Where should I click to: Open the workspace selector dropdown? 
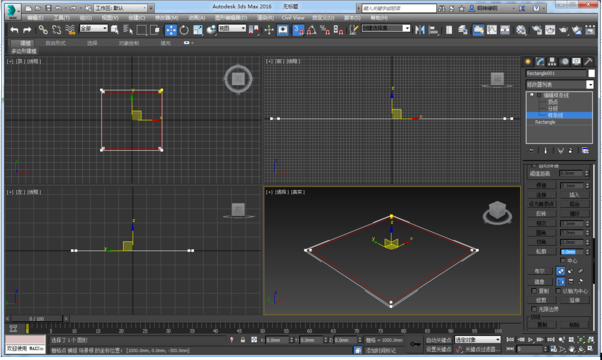(x=120, y=8)
